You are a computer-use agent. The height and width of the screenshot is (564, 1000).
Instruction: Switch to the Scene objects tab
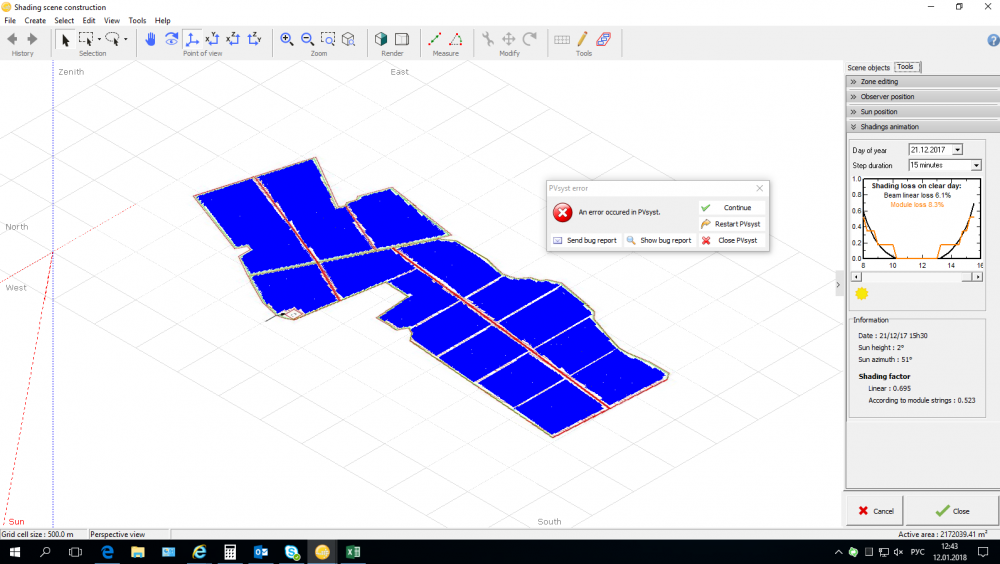(868, 67)
